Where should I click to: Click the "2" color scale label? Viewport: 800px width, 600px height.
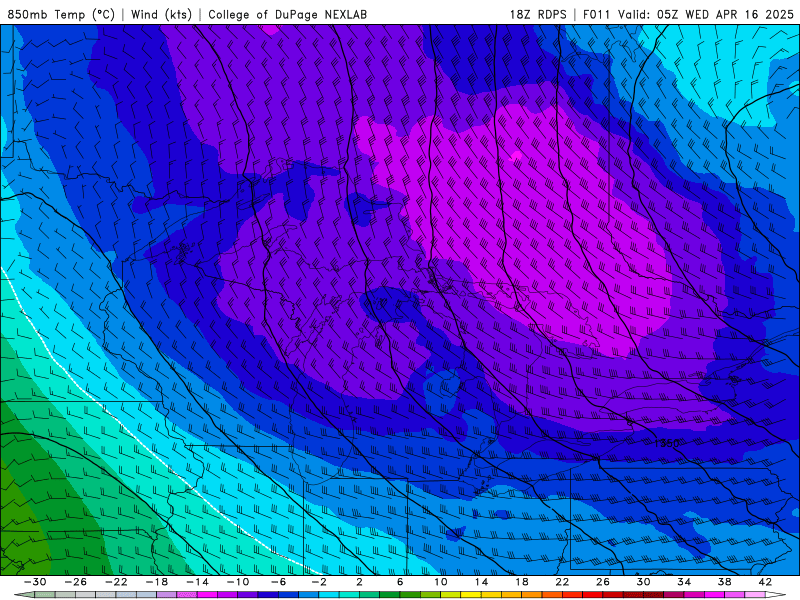pyautogui.click(x=360, y=582)
